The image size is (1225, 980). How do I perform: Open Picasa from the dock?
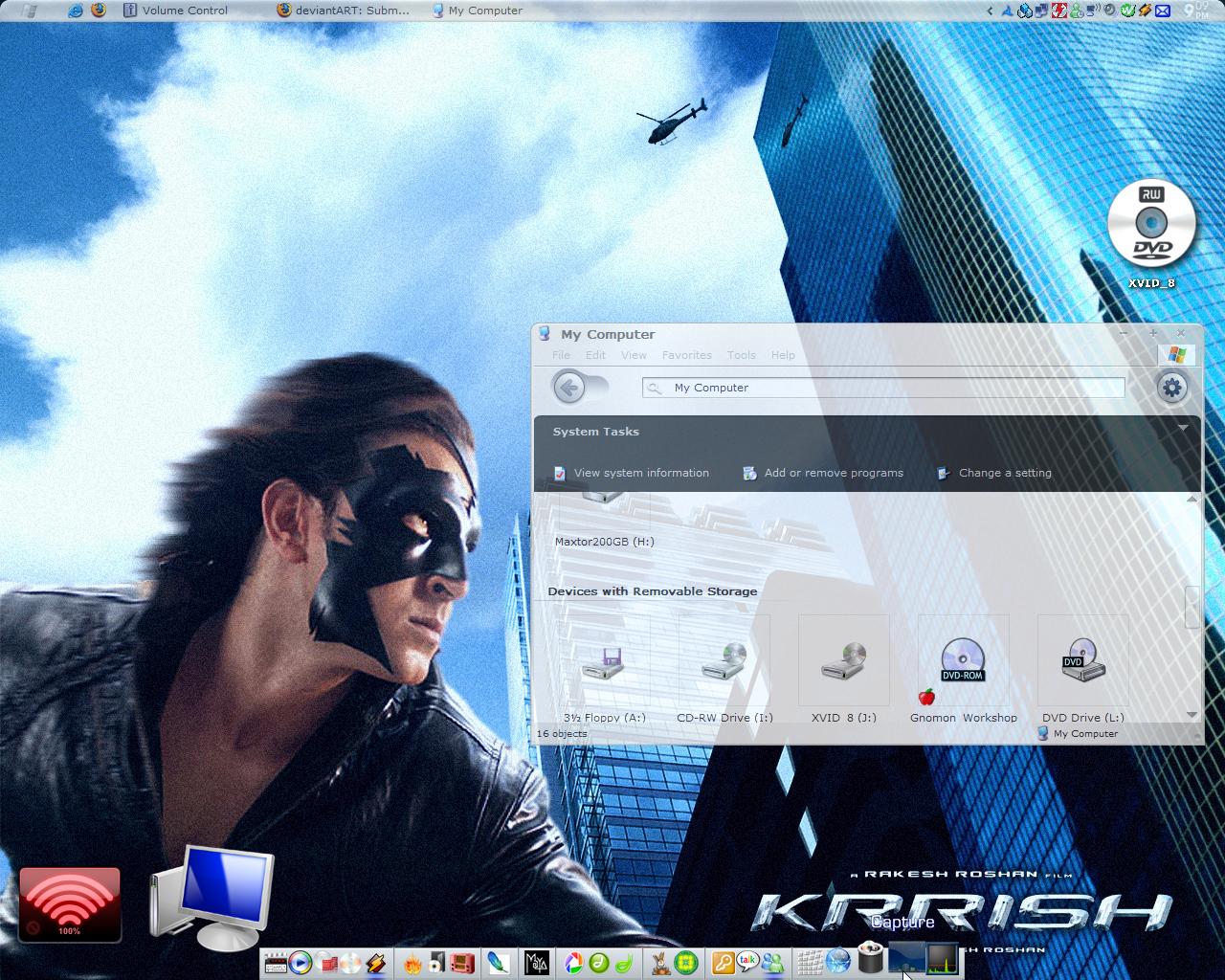pos(573,963)
